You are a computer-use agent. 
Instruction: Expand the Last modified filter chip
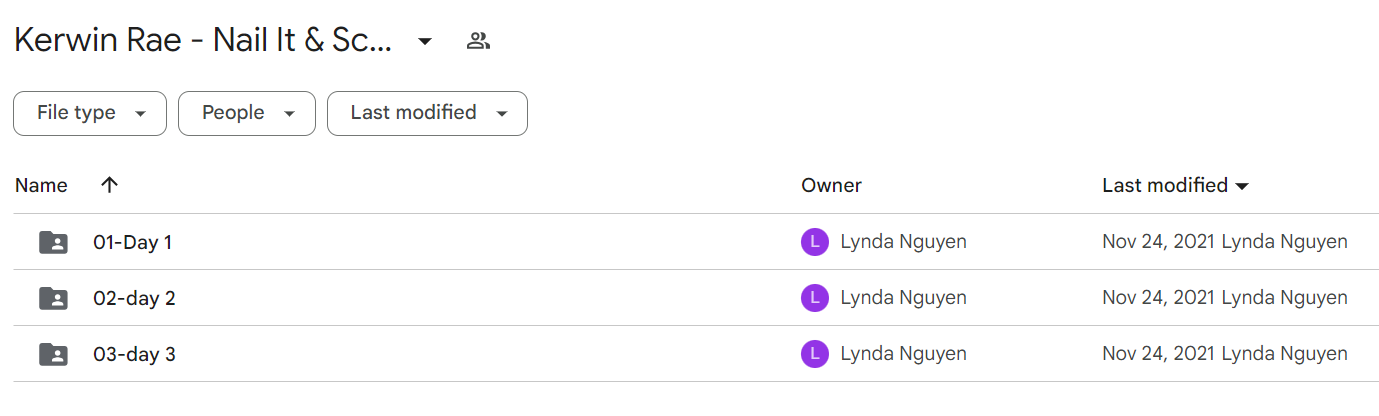pos(427,113)
